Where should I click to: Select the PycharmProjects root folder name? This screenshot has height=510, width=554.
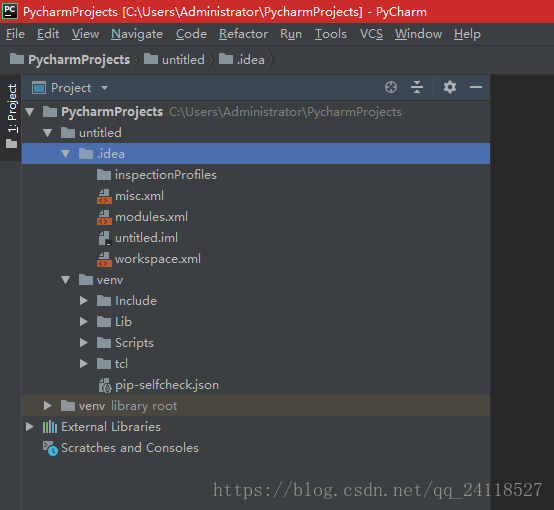pos(112,112)
